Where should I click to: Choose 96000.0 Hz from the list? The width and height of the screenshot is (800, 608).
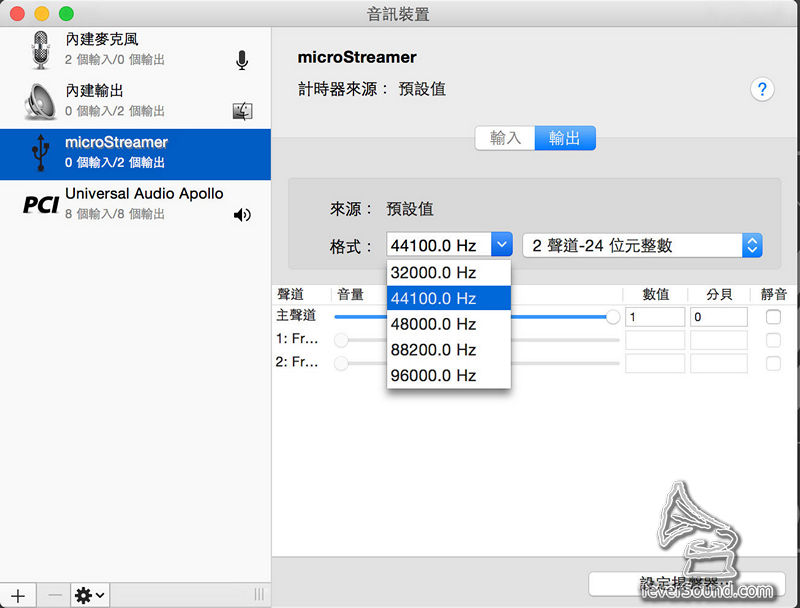[449, 375]
